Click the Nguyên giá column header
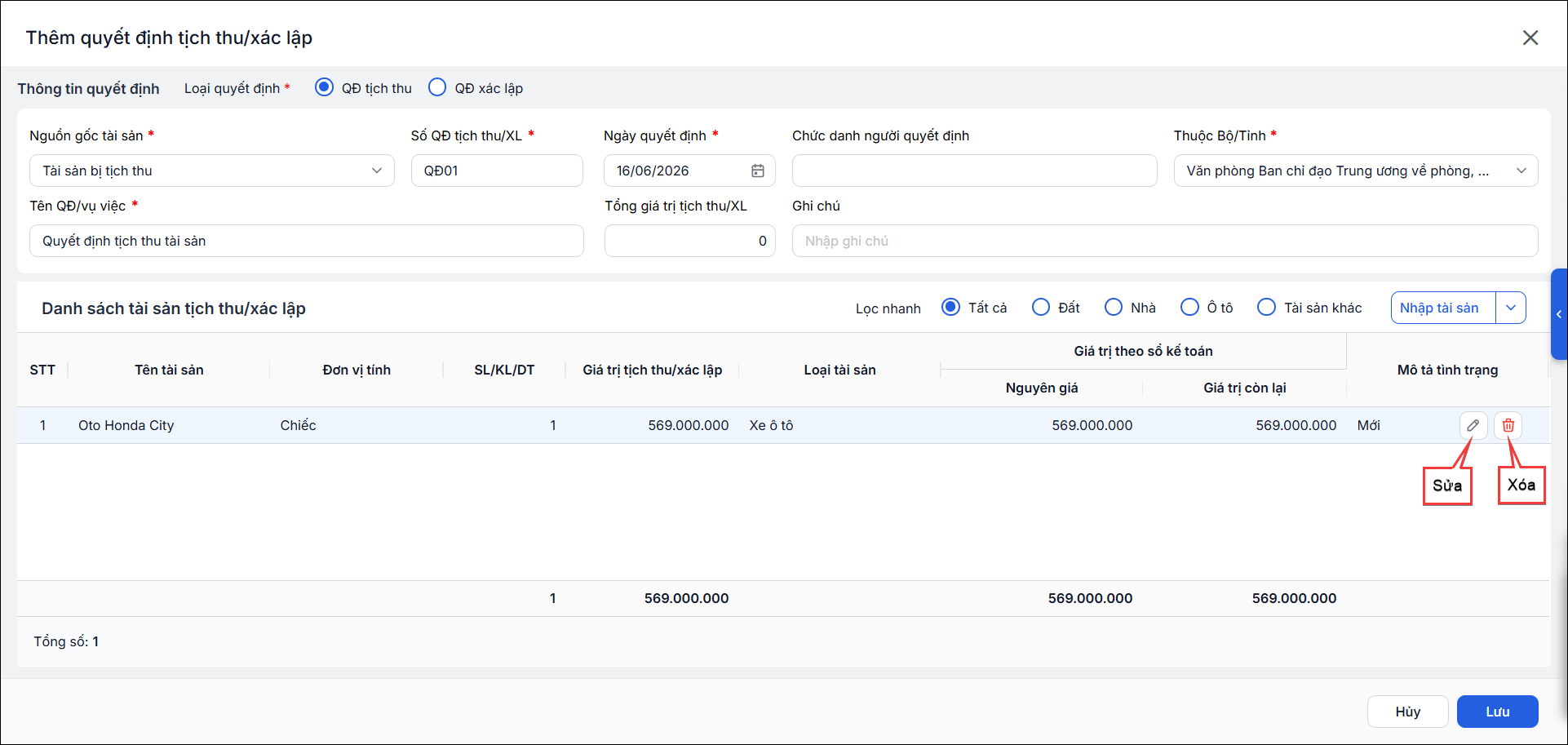Screen dimensions: 1568x745 (1042, 388)
